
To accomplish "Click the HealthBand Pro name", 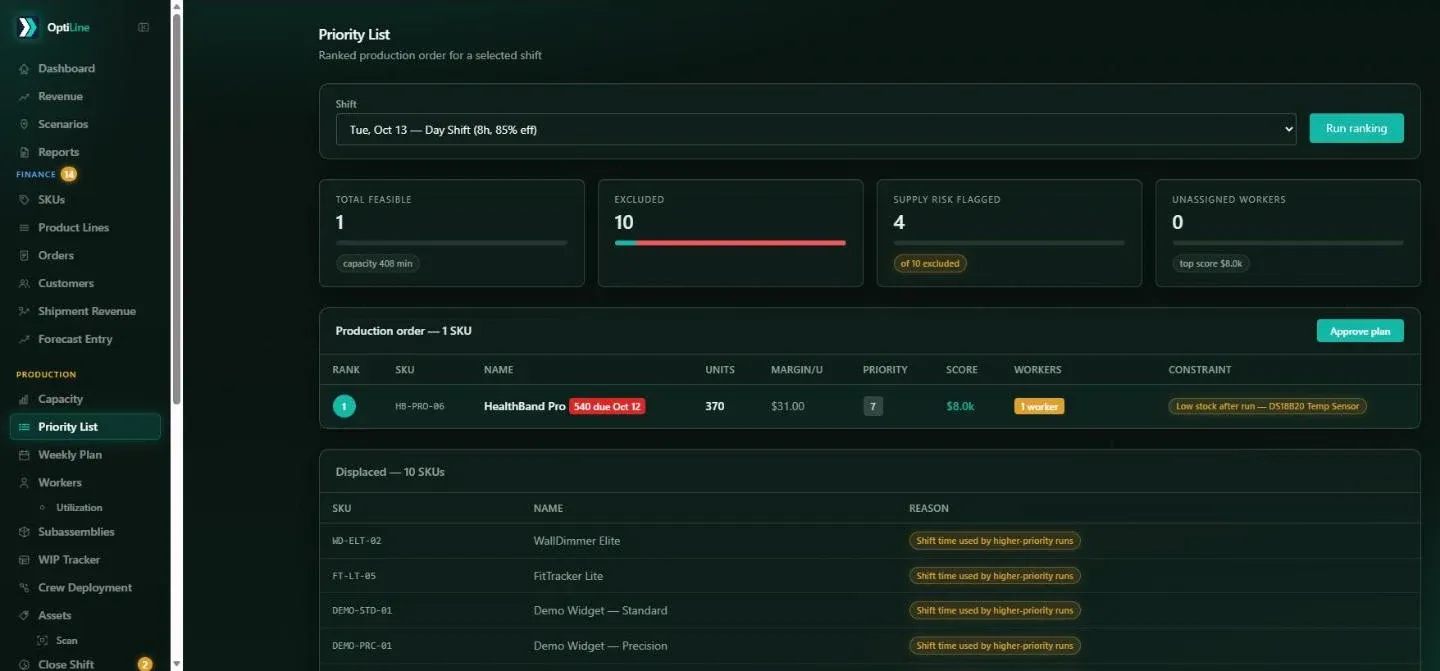I will pyautogui.click(x=524, y=407).
